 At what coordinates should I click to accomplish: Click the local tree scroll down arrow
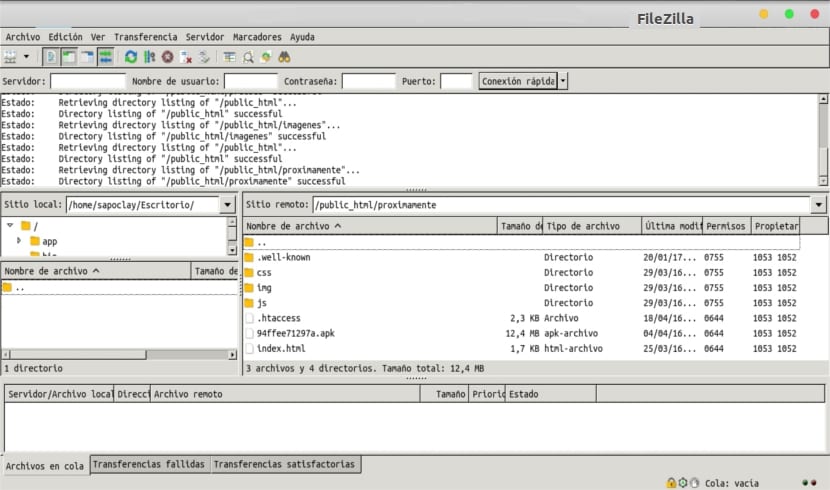point(232,250)
